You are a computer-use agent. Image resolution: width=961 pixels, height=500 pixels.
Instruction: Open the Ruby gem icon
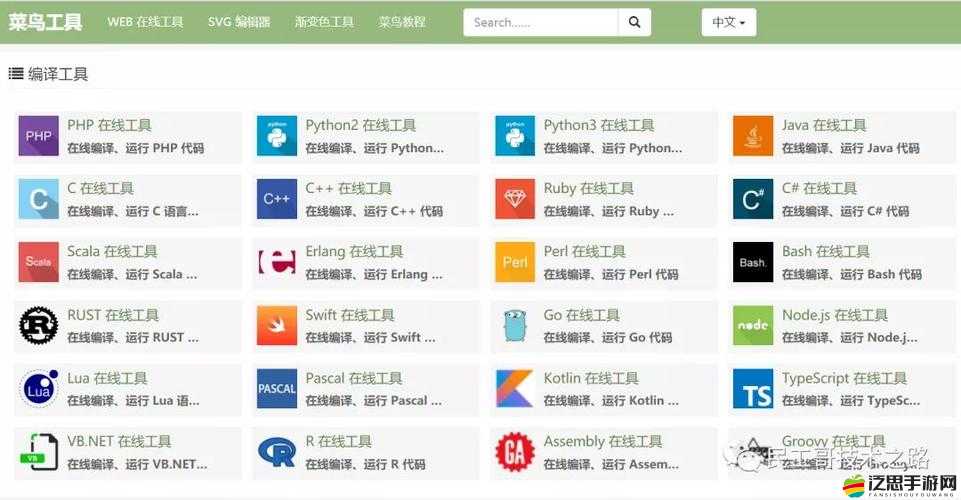pyautogui.click(x=515, y=199)
